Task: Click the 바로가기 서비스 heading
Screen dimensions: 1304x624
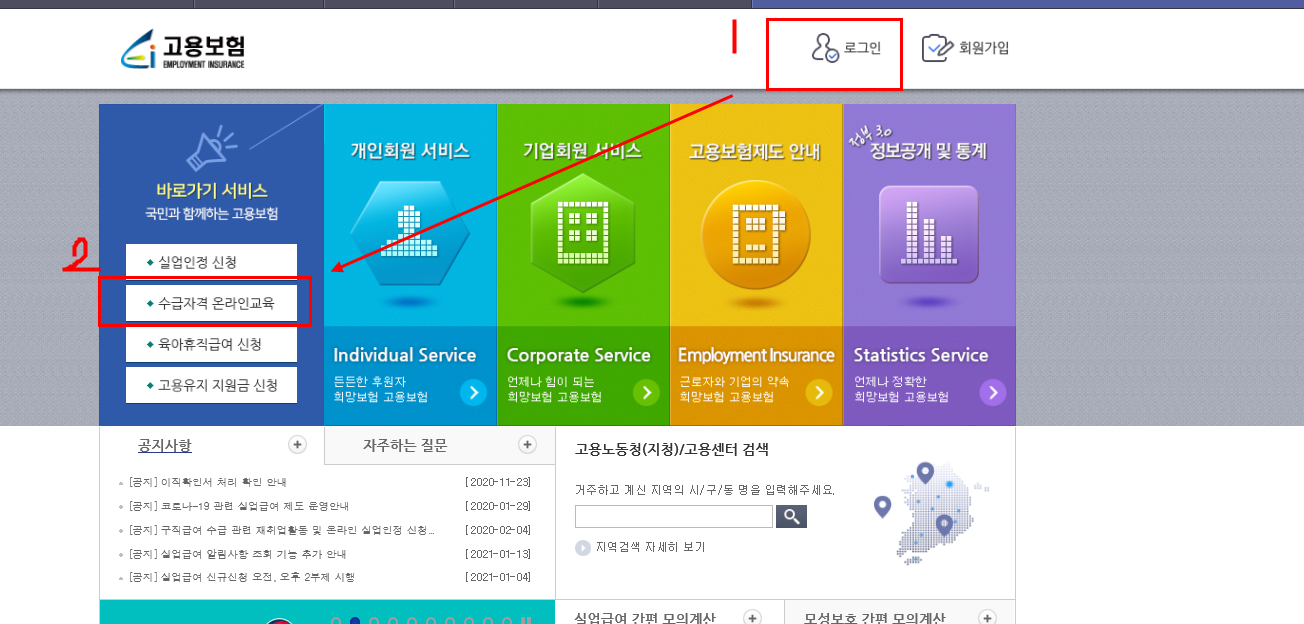Action: (211, 190)
